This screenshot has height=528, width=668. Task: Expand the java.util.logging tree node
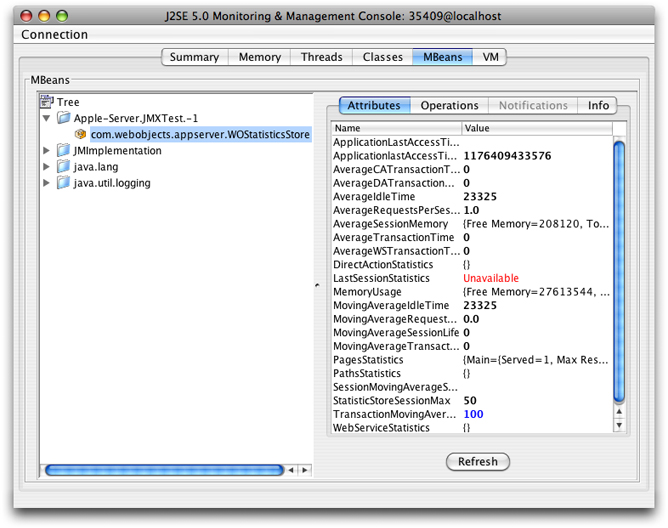click(46, 182)
